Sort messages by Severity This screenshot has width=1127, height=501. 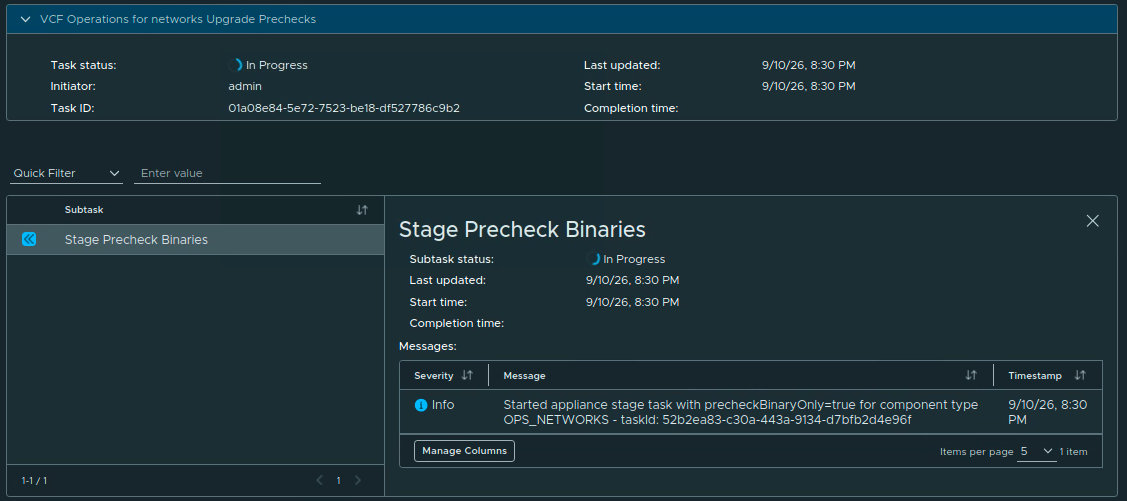(x=467, y=375)
